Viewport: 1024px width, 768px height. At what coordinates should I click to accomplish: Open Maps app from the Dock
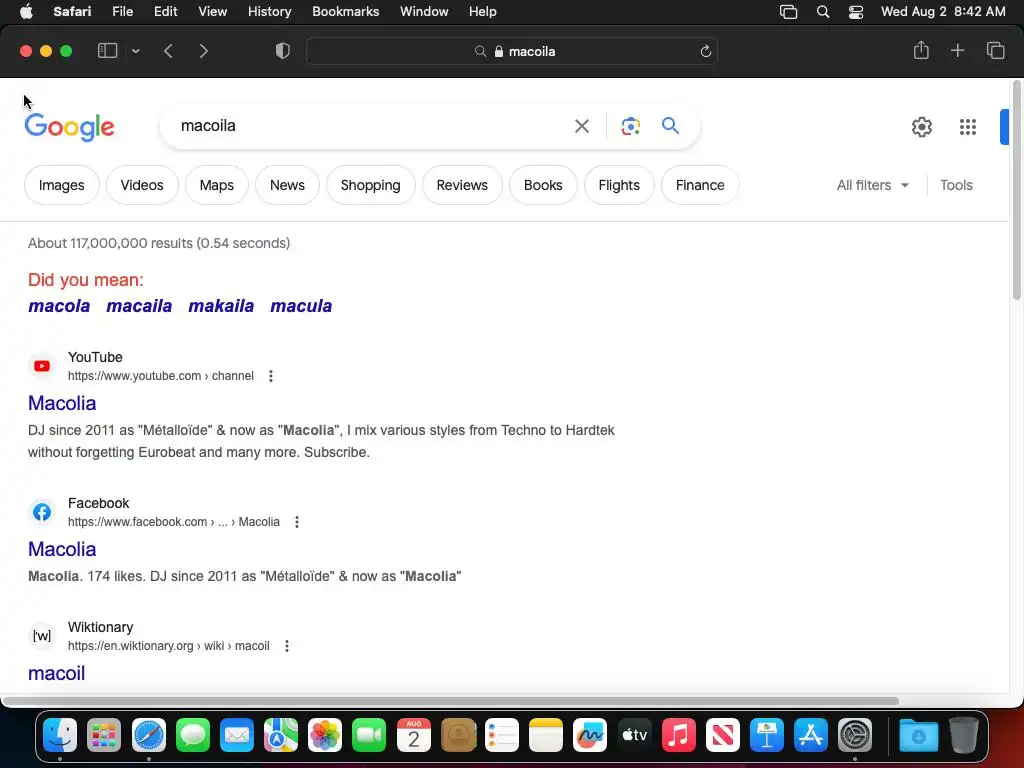point(281,735)
